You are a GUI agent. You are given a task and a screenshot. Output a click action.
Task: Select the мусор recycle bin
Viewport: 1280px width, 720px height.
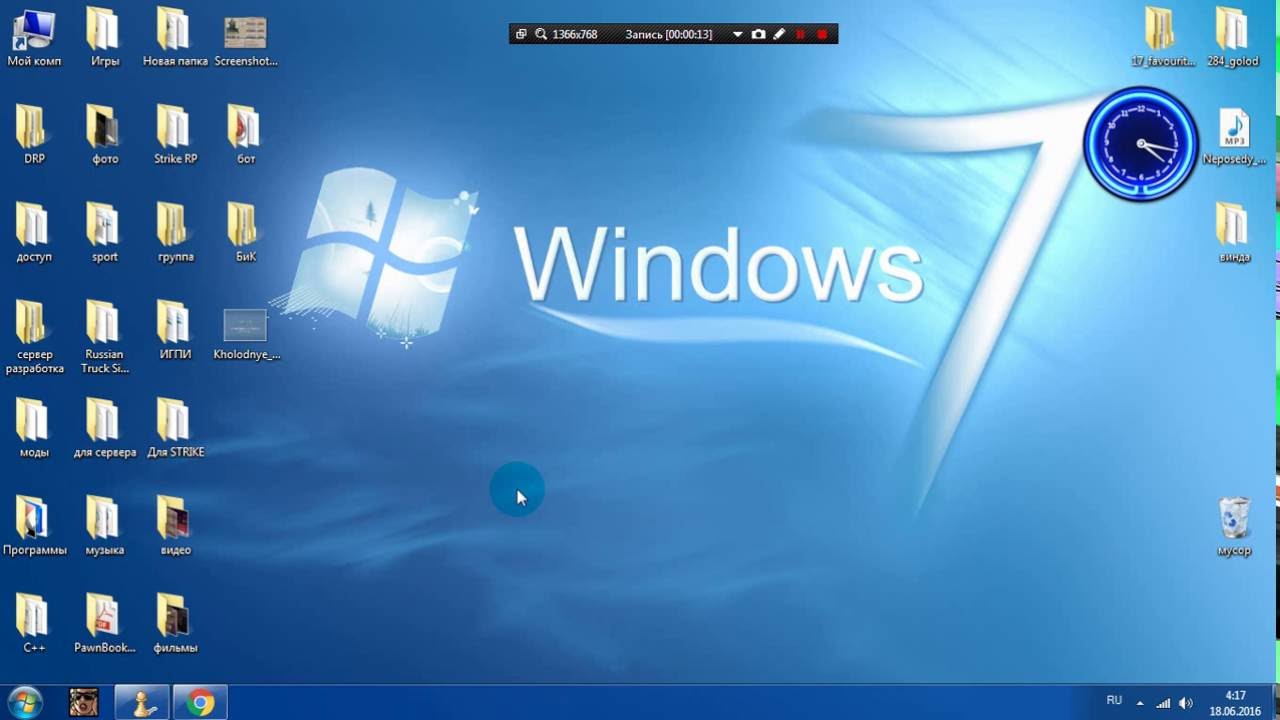(1234, 527)
